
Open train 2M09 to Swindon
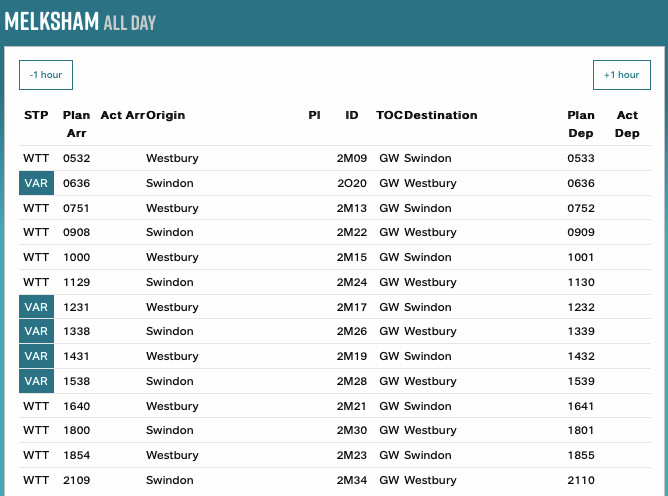pos(352,158)
